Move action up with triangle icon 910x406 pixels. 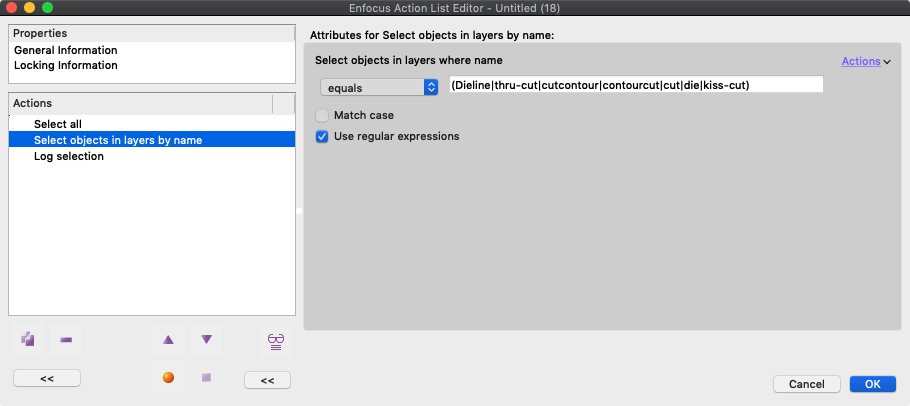click(168, 339)
